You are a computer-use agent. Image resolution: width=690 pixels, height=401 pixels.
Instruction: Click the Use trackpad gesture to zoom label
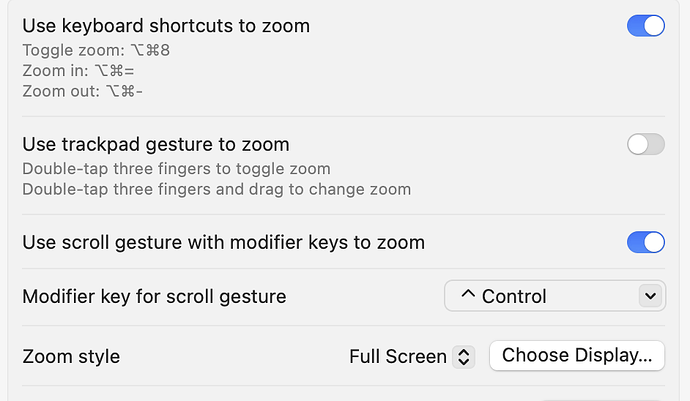(156, 145)
